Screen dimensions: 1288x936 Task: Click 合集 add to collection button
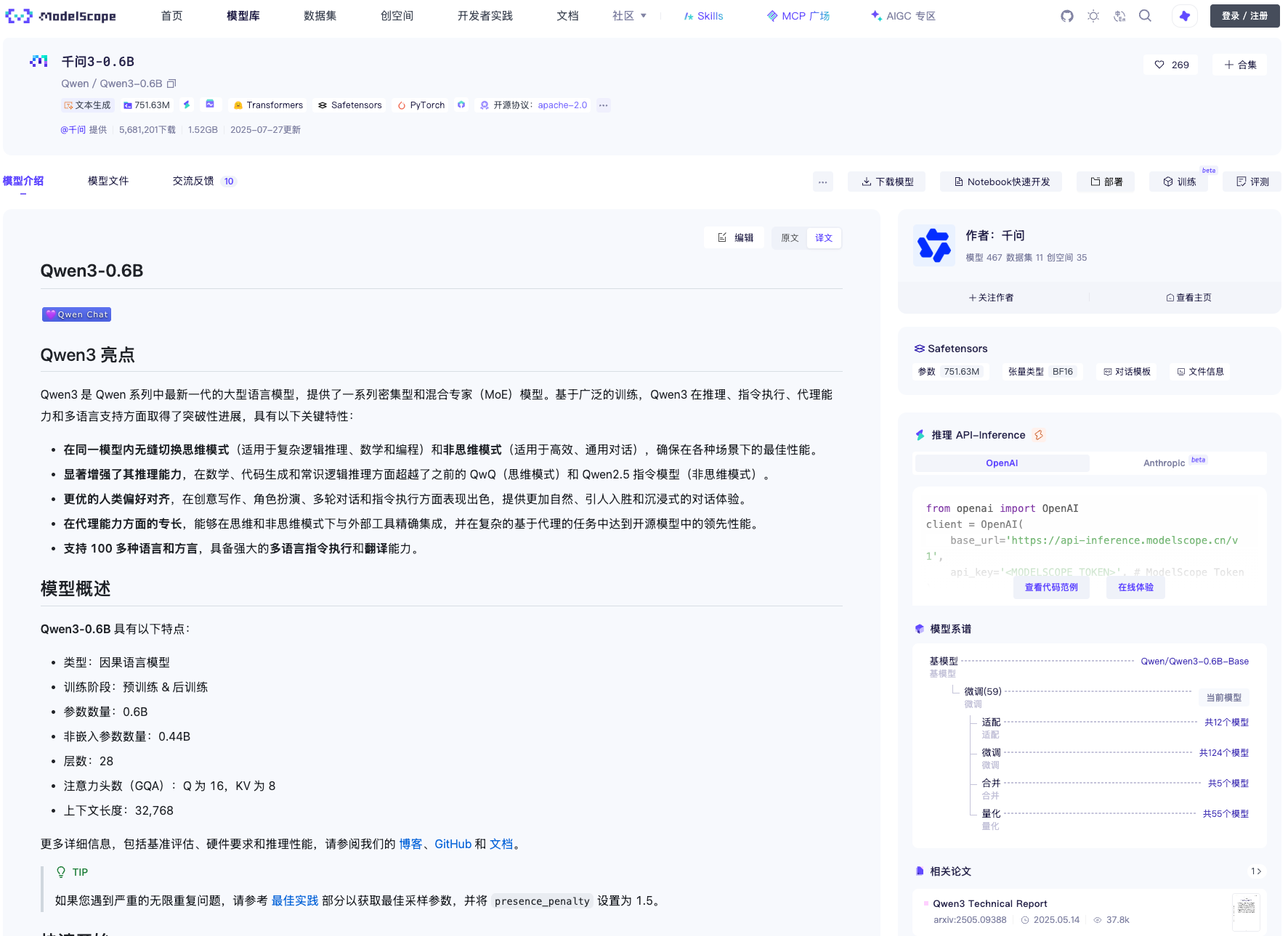(1239, 65)
